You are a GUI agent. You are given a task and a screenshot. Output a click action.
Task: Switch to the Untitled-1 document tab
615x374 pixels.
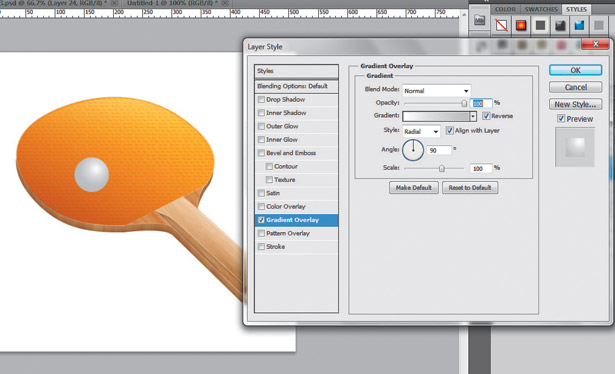173,3
